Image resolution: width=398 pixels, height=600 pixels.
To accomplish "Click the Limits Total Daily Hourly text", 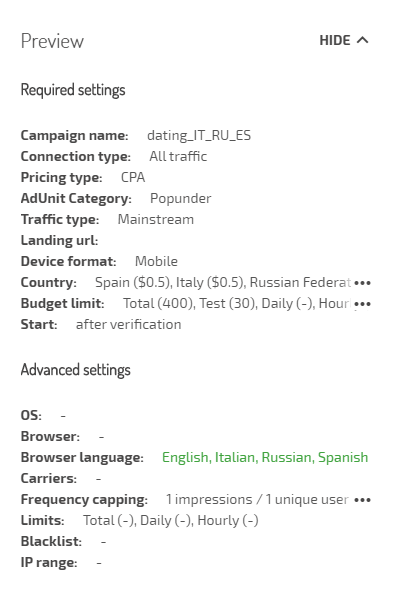I will pyautogui.click(x=171, y=520).
